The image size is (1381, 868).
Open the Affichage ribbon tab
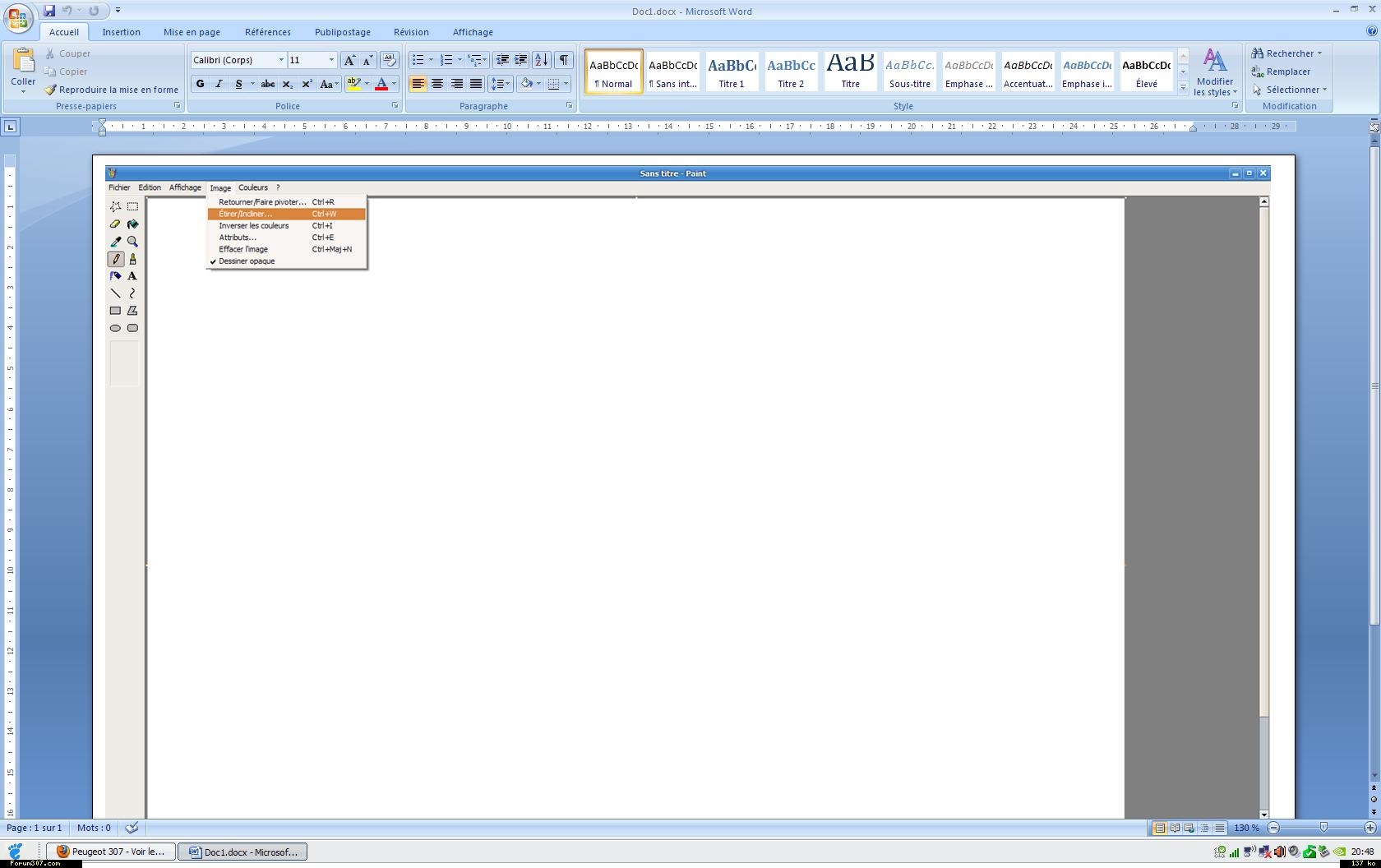[473, 32]
